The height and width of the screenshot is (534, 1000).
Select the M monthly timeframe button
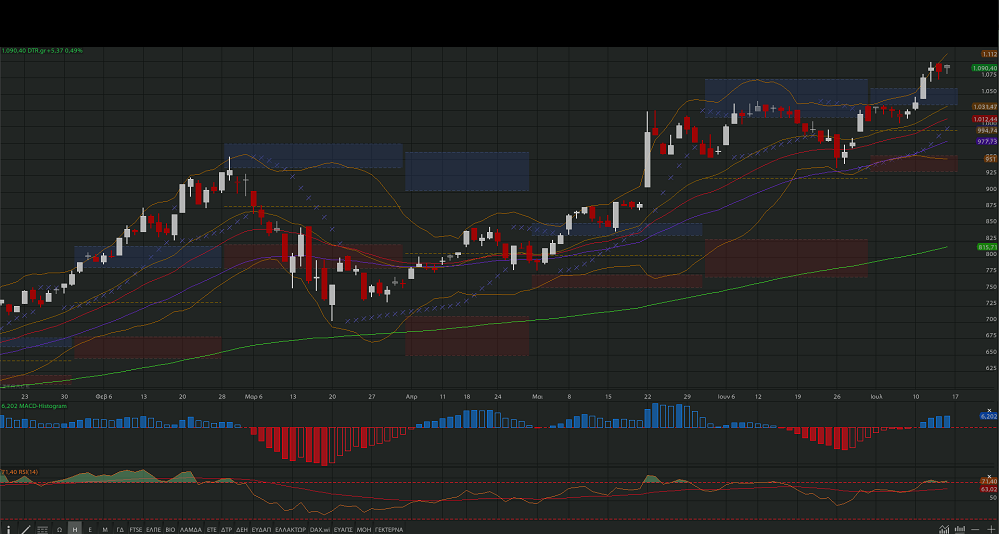[x=105, y=530]
